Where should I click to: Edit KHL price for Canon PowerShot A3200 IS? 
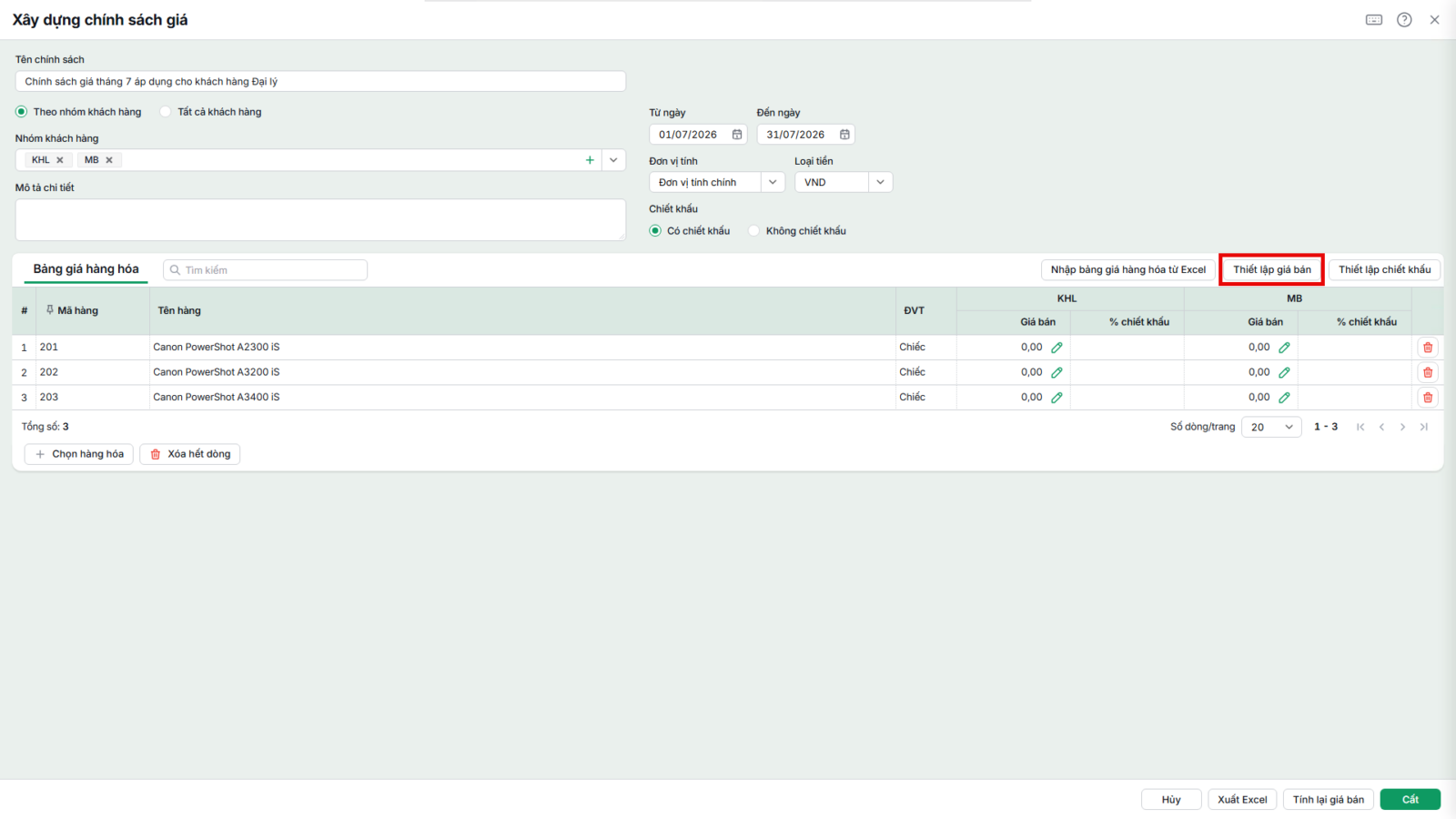click(1057, 372)
